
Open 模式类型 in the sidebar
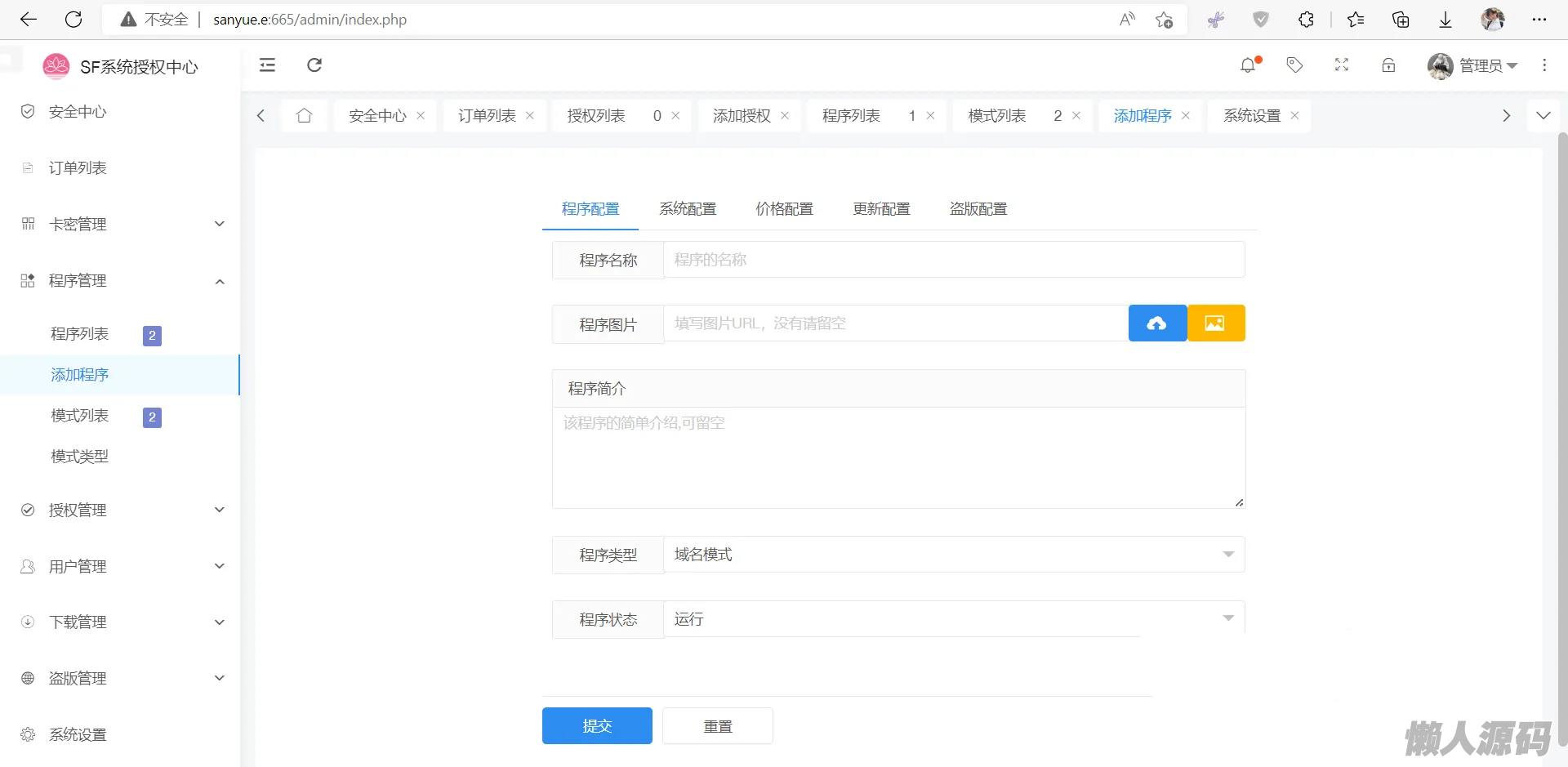tap(80, 457)
